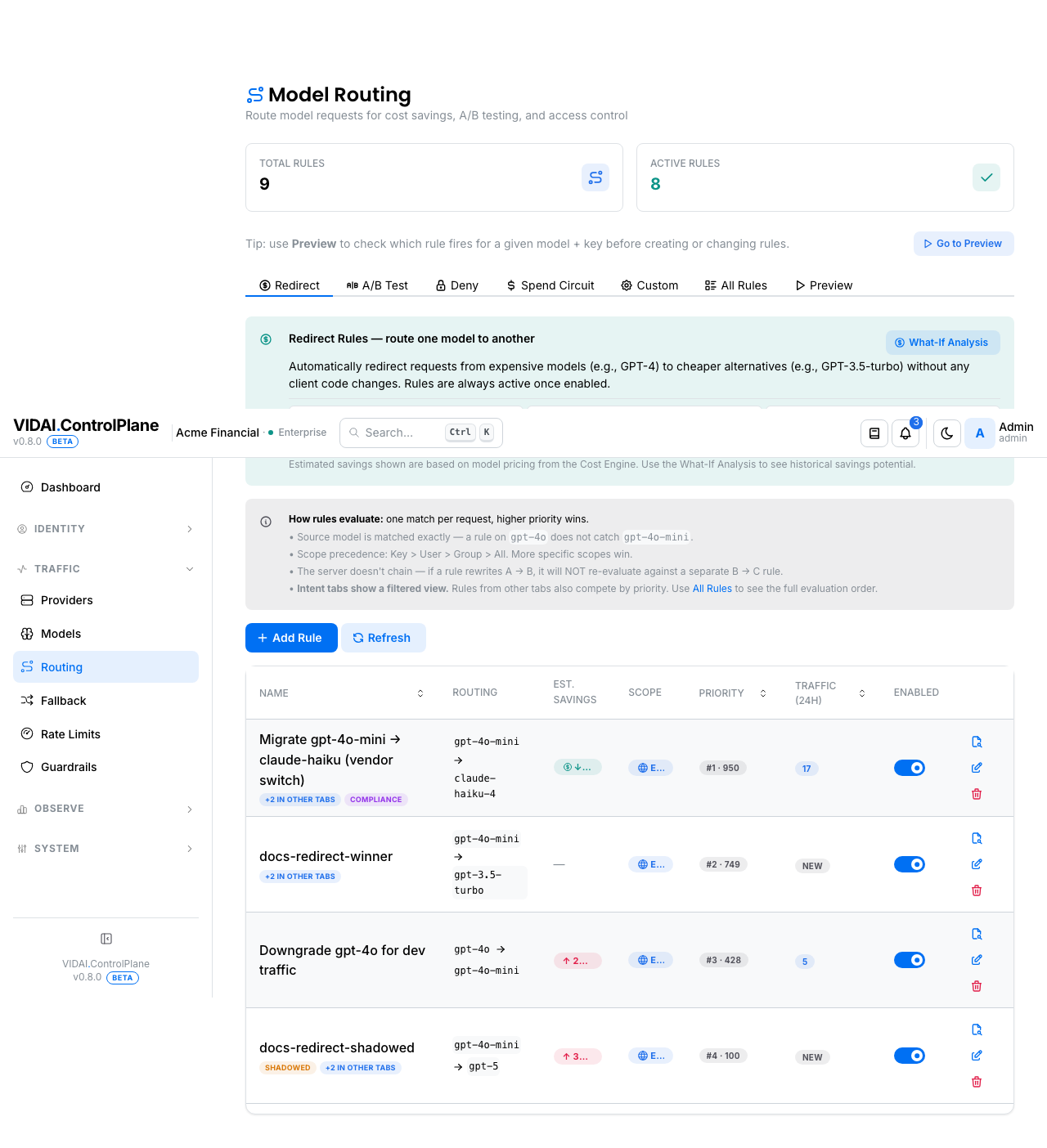
Task: Delete the Migrate gpt-4o-mini rule
Action: [x=977, y=794]
